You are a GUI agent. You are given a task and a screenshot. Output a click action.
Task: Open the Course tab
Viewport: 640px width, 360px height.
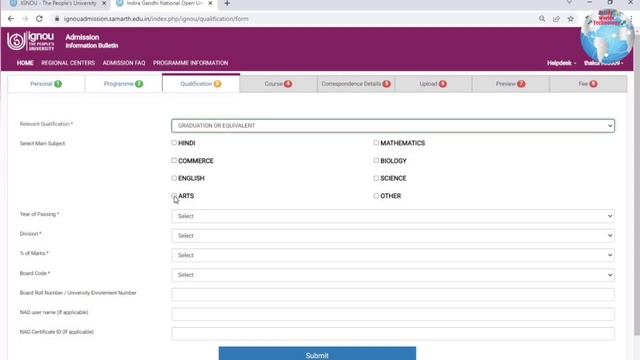pos(278,84)
